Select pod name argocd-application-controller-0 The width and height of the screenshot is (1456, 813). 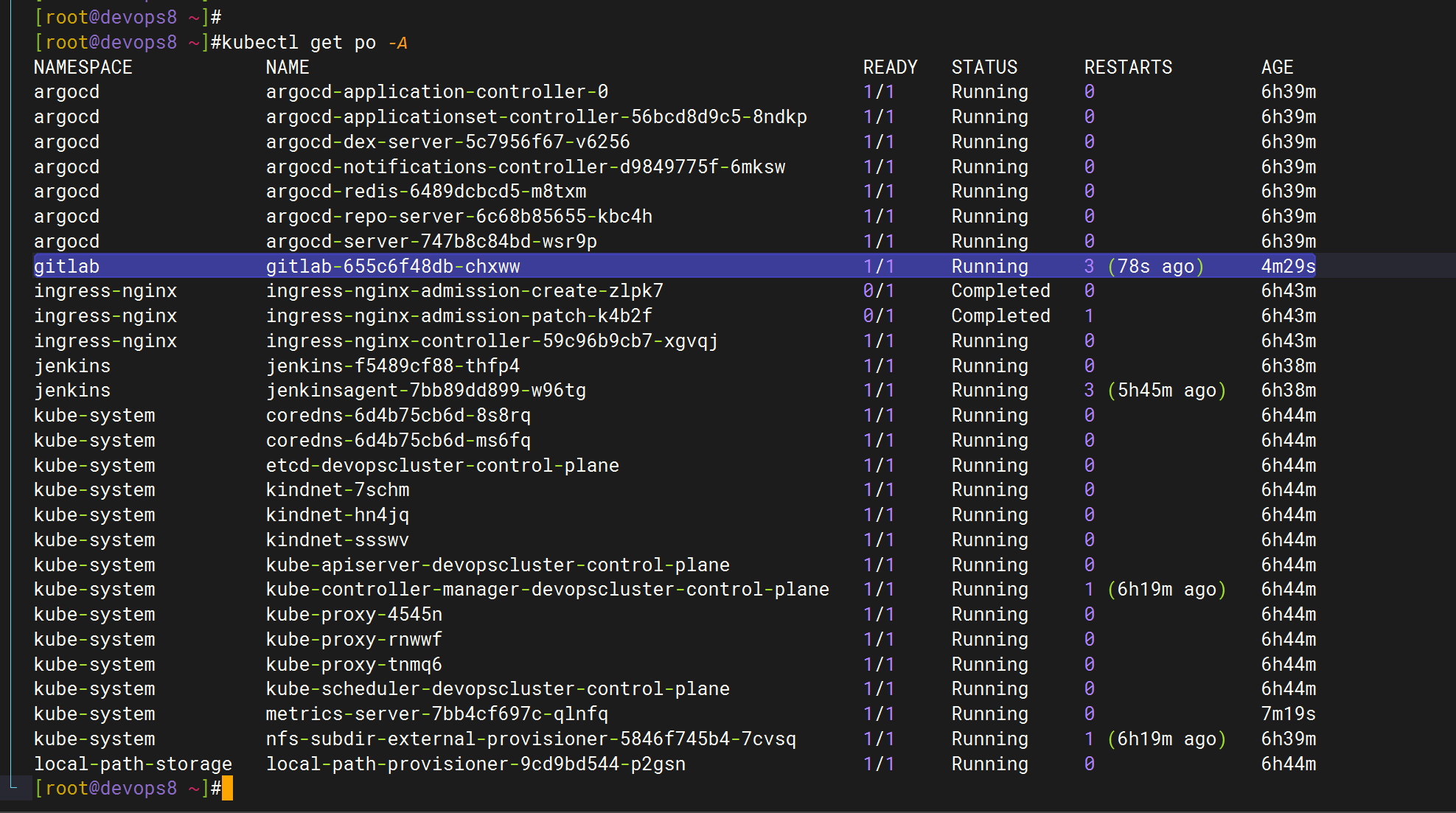pos(437,92)
